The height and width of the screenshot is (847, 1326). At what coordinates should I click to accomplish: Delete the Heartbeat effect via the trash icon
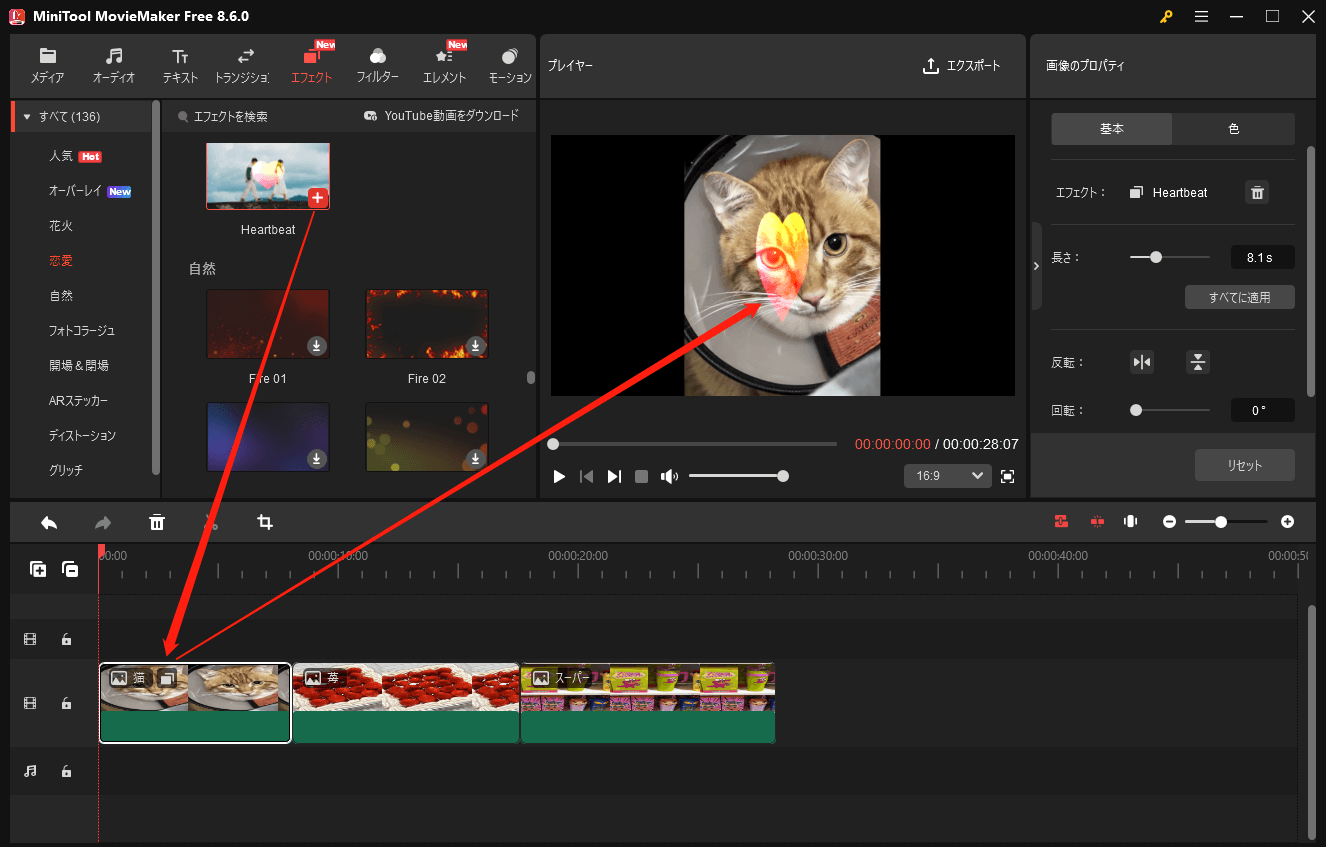[1257, 192]
